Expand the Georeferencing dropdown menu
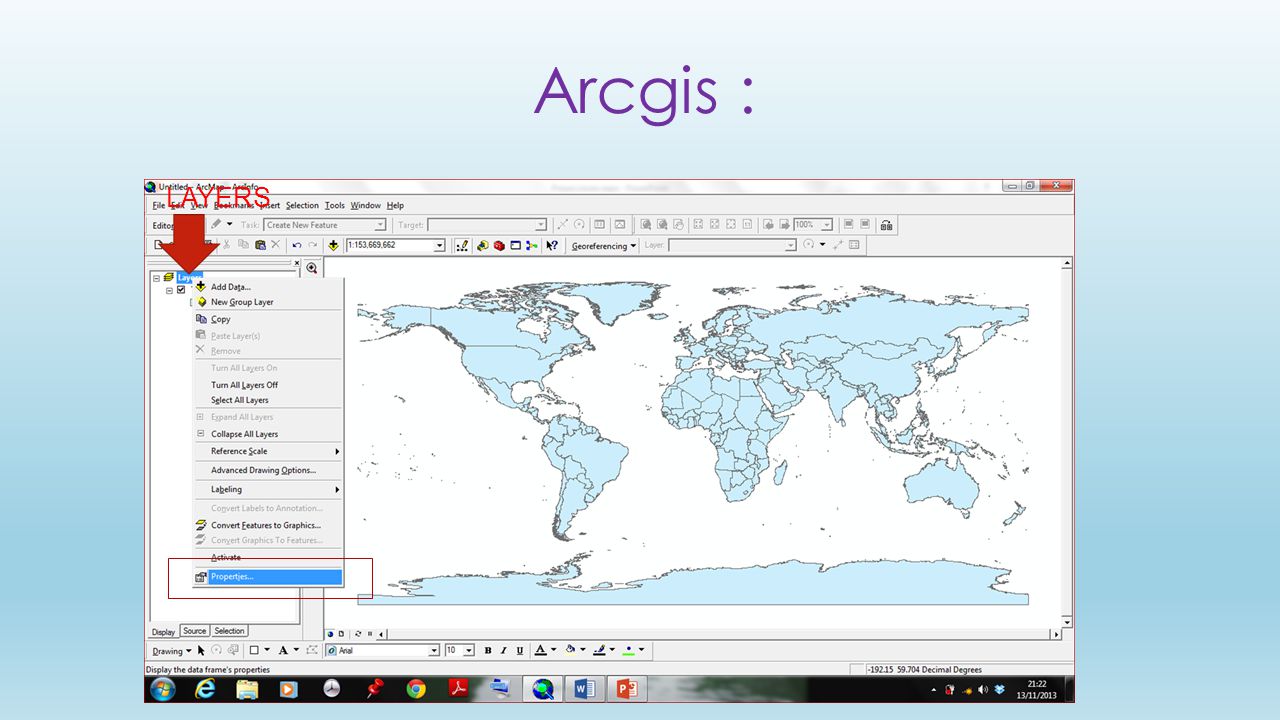This screenshot has width=1280, height=720. coord(604,245)
